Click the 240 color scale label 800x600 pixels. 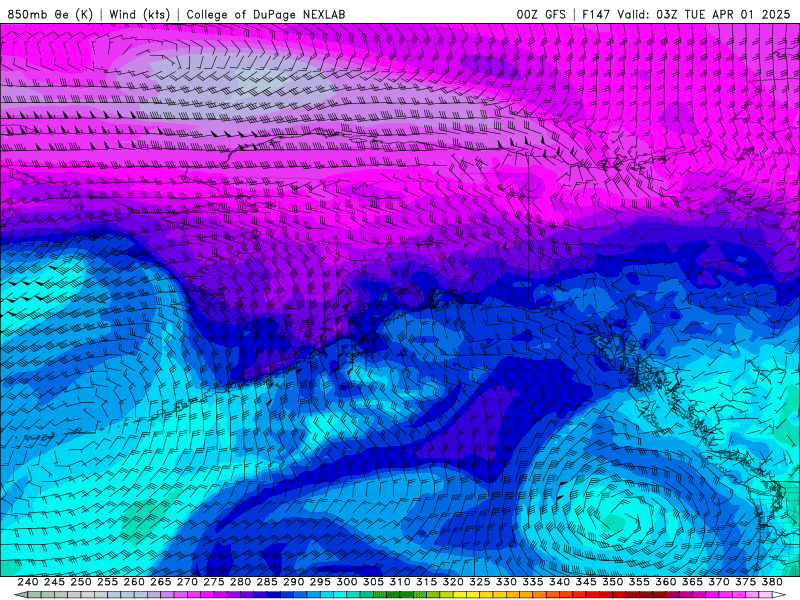[28, 582]
